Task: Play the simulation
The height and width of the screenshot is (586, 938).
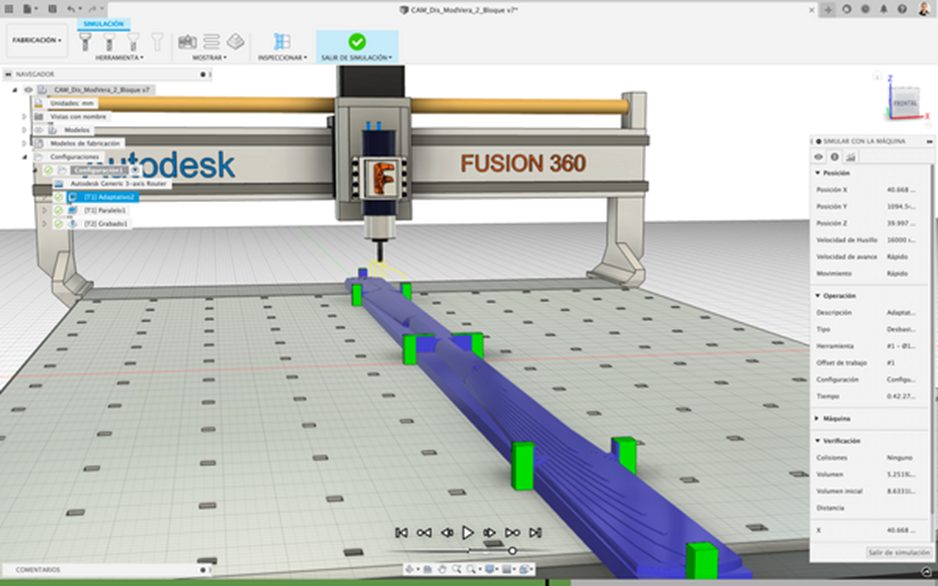Action: pyautogui.click(x=468, y=532)
